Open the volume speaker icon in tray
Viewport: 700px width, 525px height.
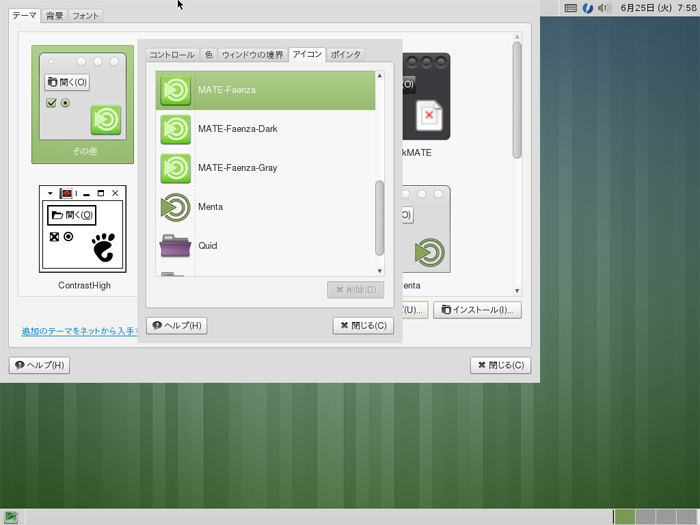point(604,8)
